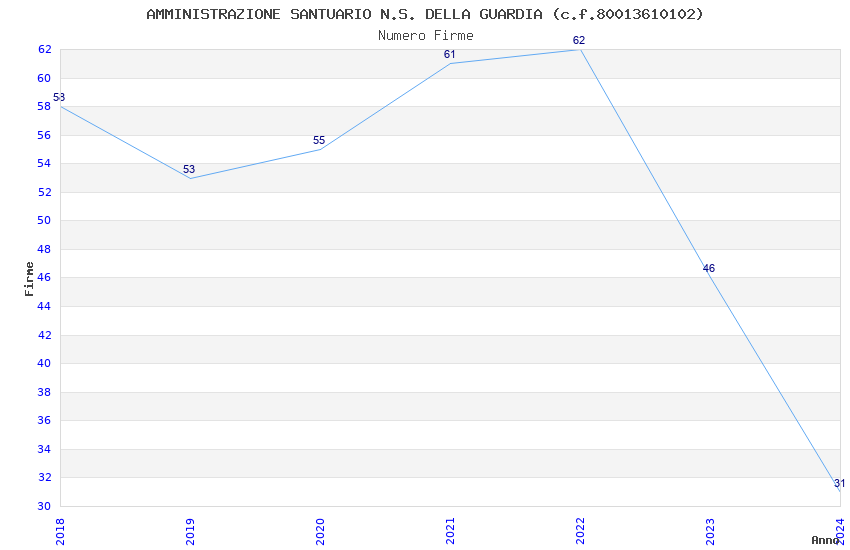Click the y-axis tick label 56
This screenshot has height=550, width=850.
[x=44, y=135]
